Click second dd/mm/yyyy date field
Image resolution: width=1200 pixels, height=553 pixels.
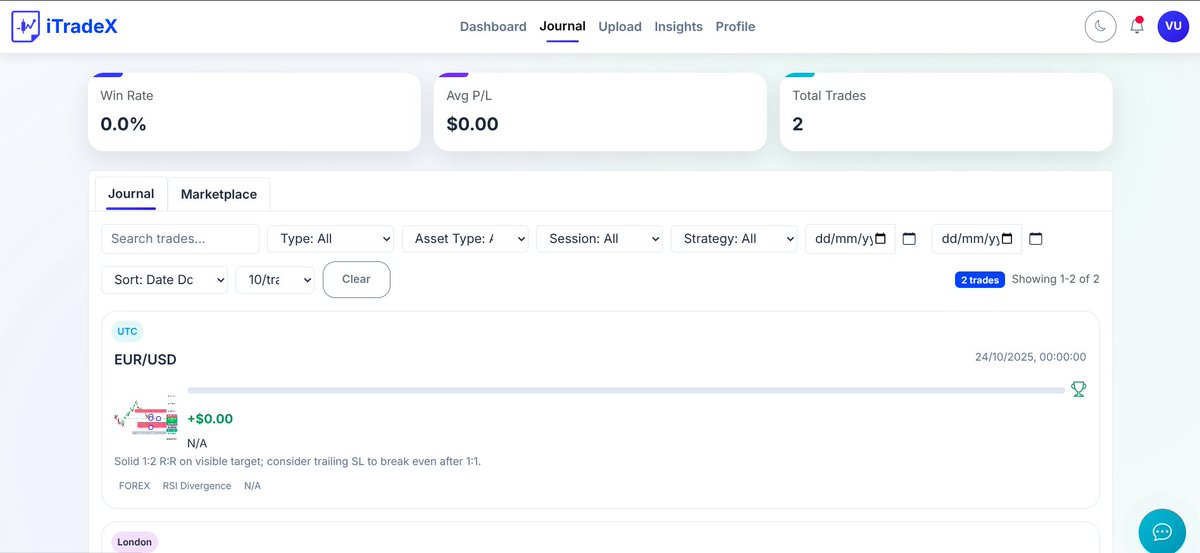coord(977,239)
